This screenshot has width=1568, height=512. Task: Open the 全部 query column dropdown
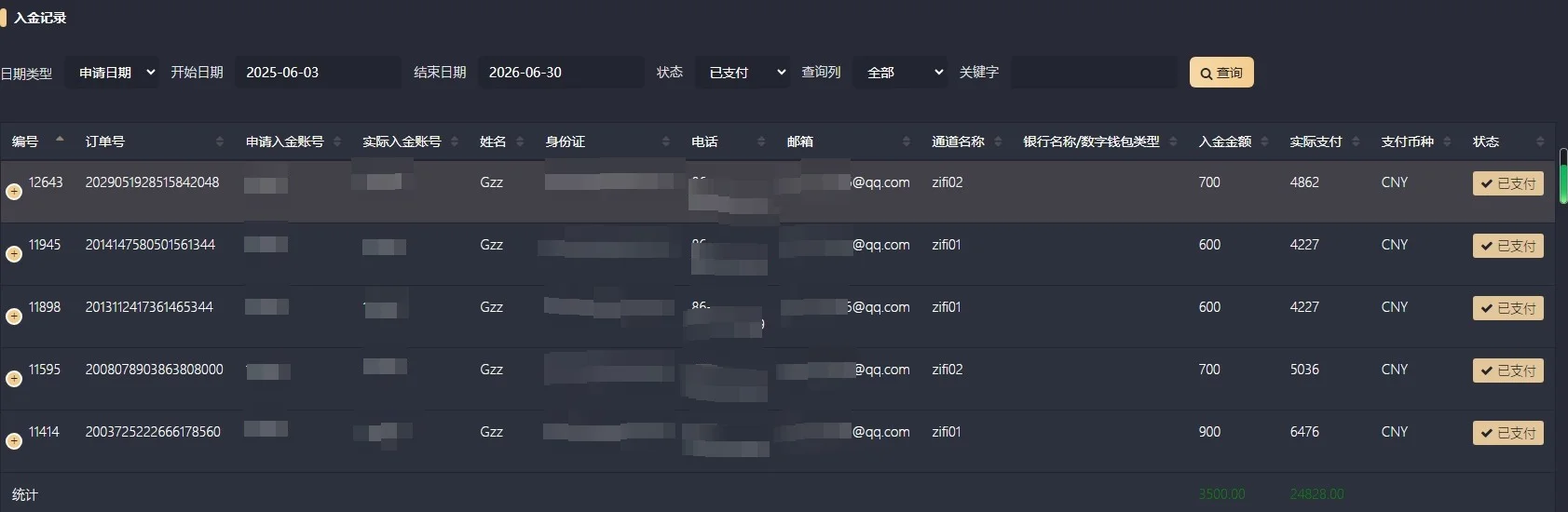(900, 73)
